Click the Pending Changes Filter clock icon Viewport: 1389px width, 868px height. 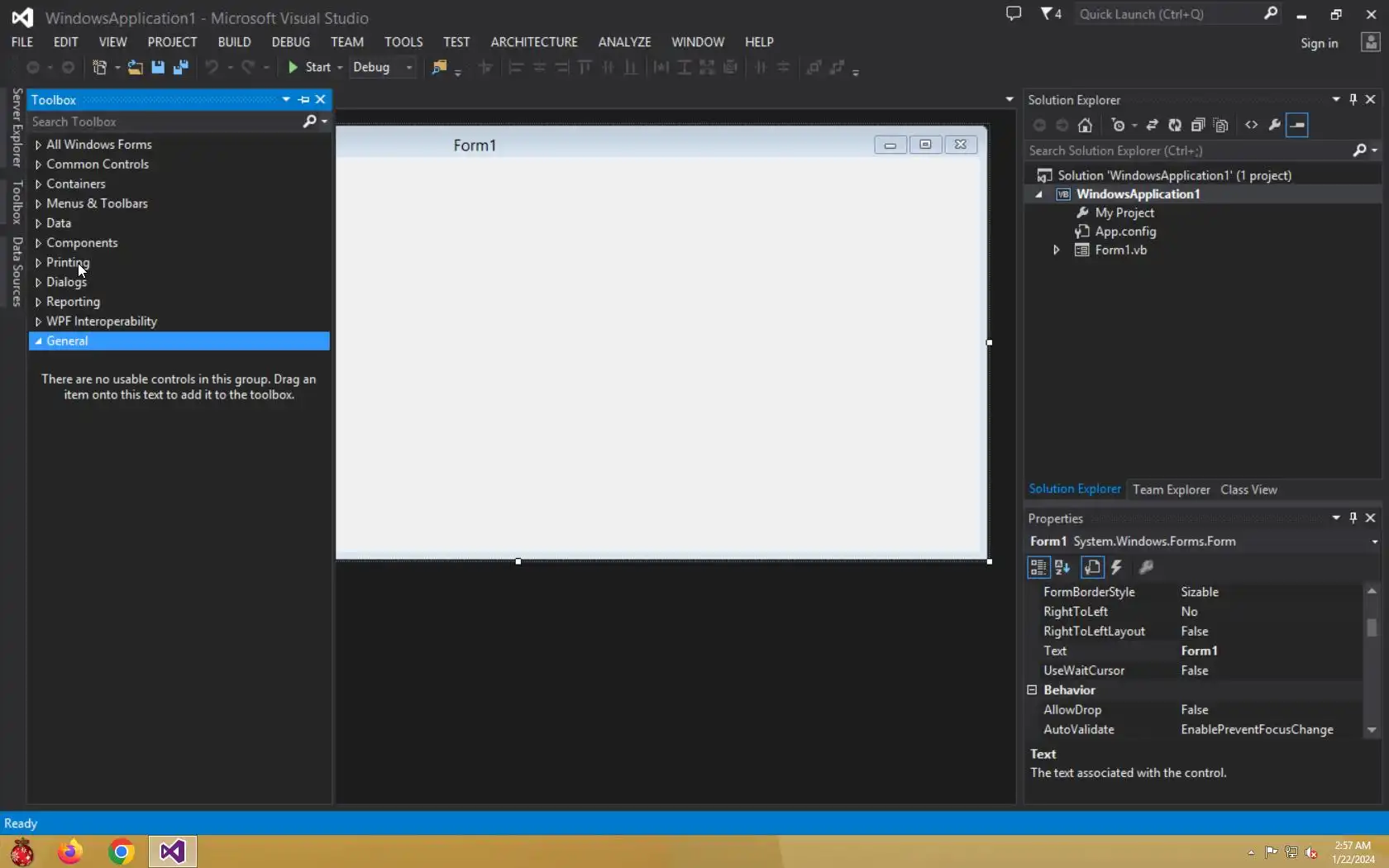pyautogui.click(x=1119, y=126)
